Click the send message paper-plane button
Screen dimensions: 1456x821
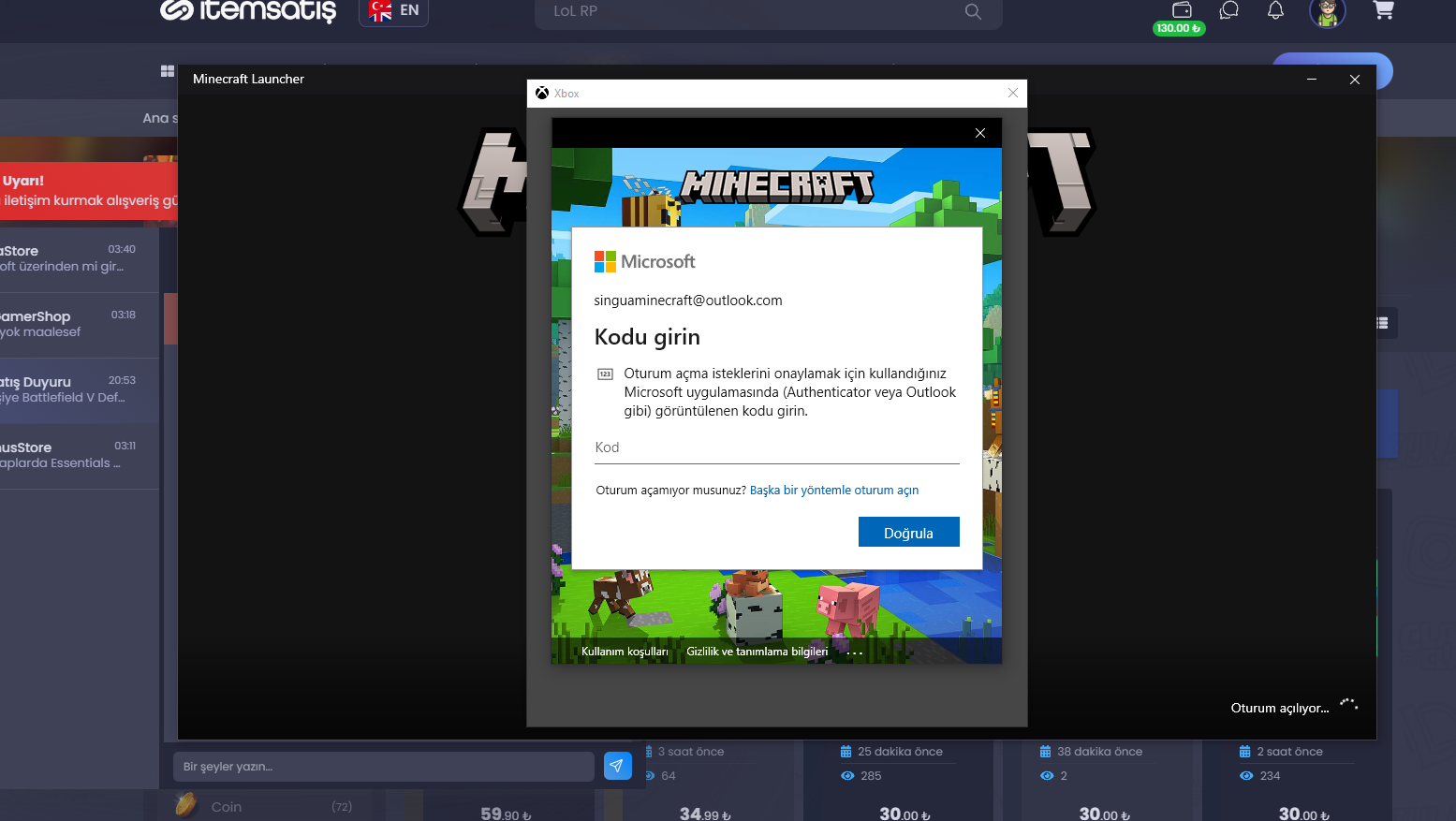(x=617, y=766)
